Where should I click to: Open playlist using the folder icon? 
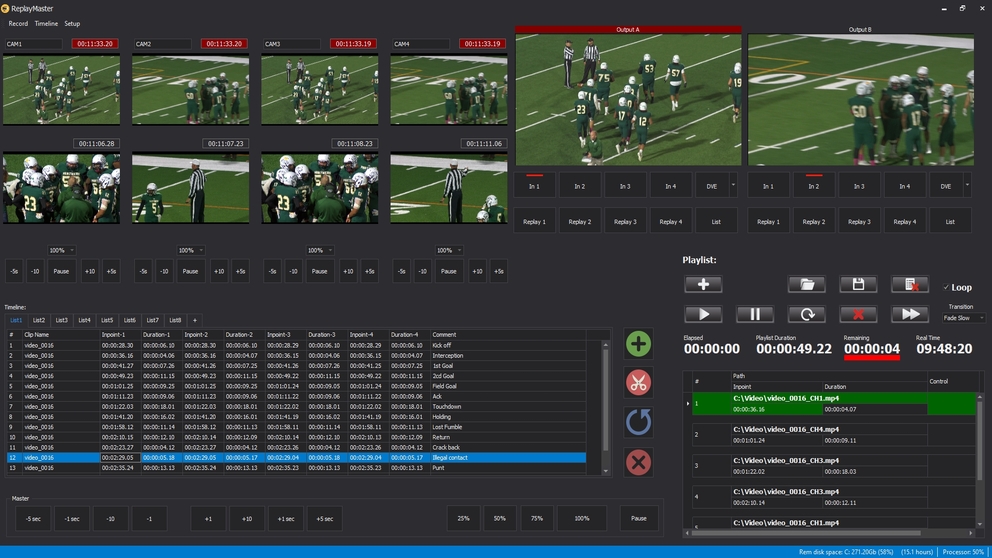point(806,285)
